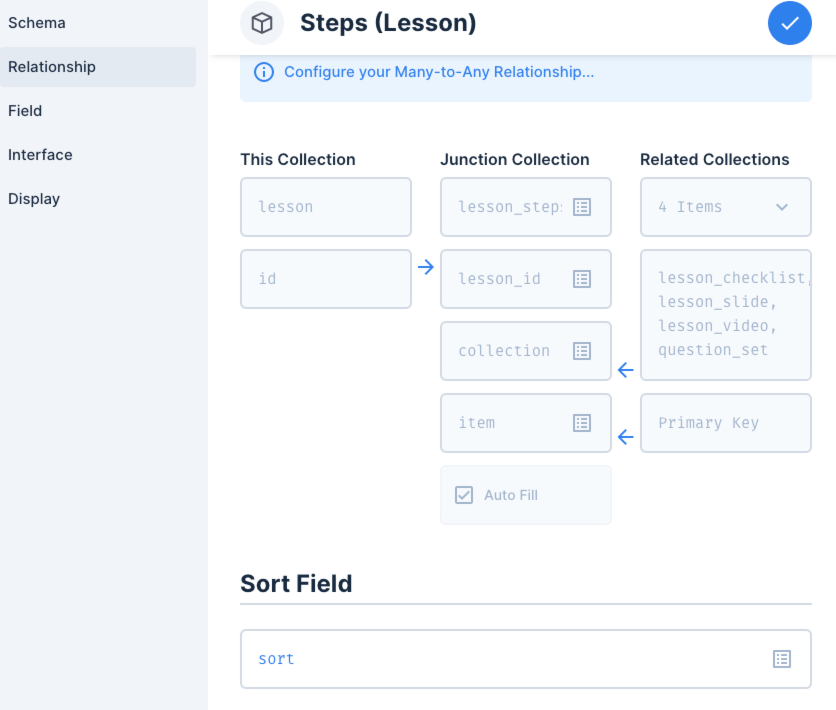The width and height of the screenshot is (836, 710).
Task: Click the Primary Key field
Action: [726, 423]
